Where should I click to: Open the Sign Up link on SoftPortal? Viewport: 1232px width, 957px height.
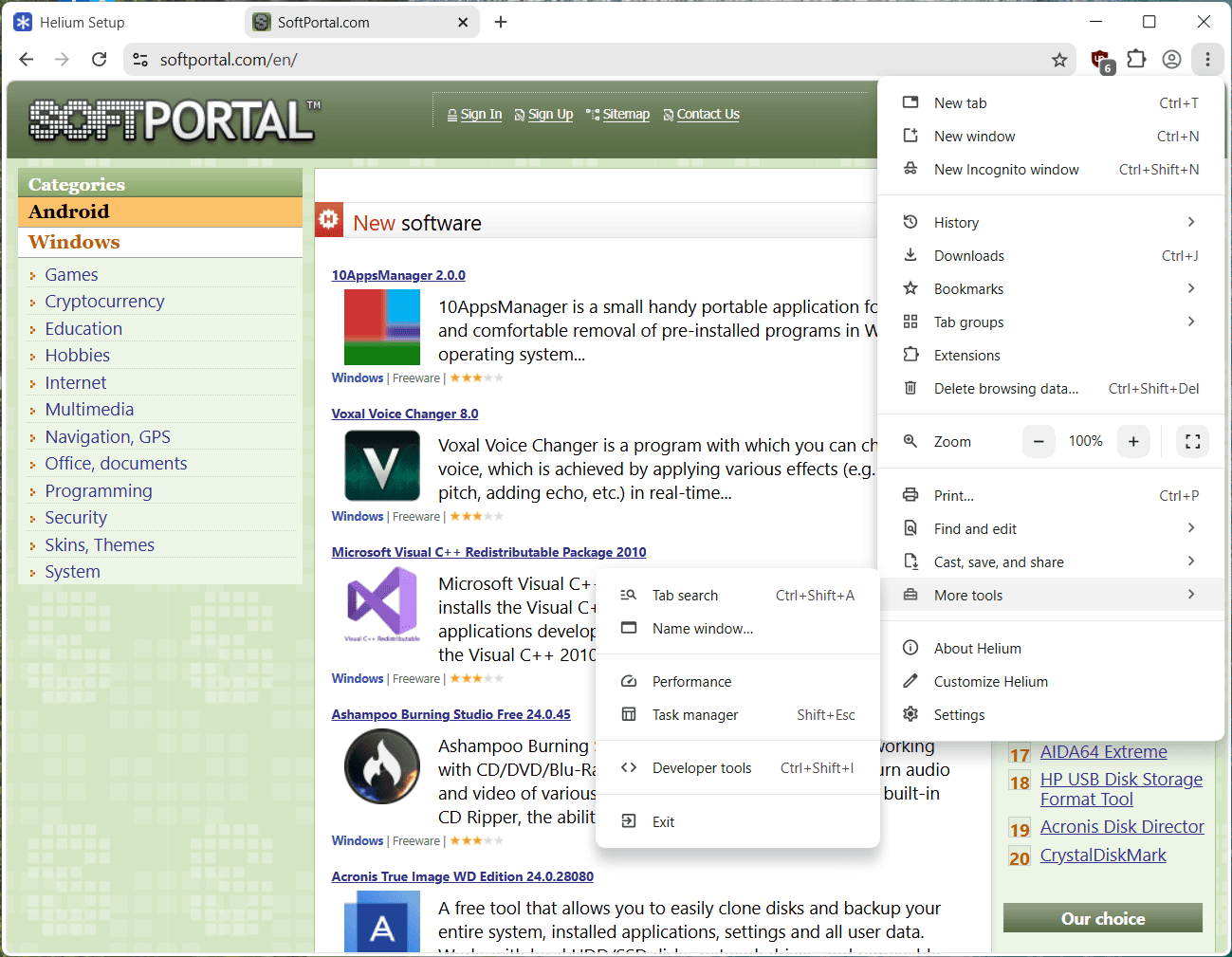coord(550,114)
